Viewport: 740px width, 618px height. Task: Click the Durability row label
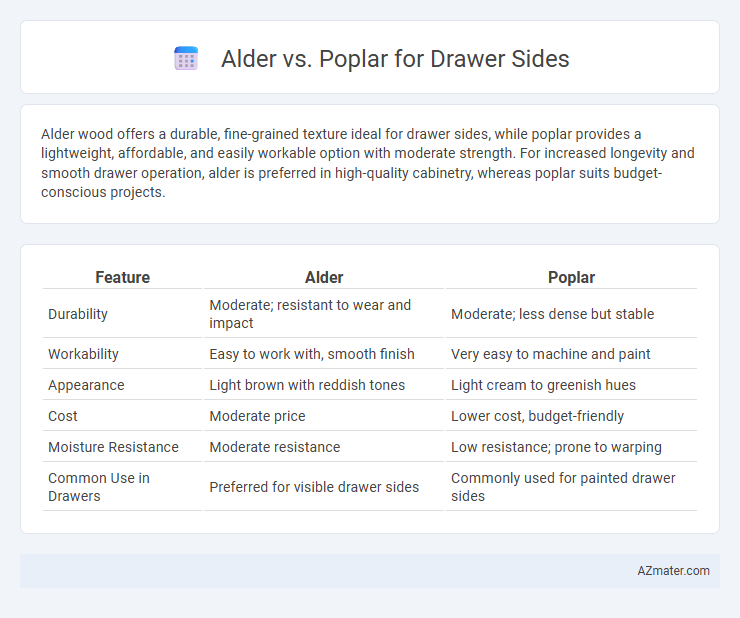78,314
